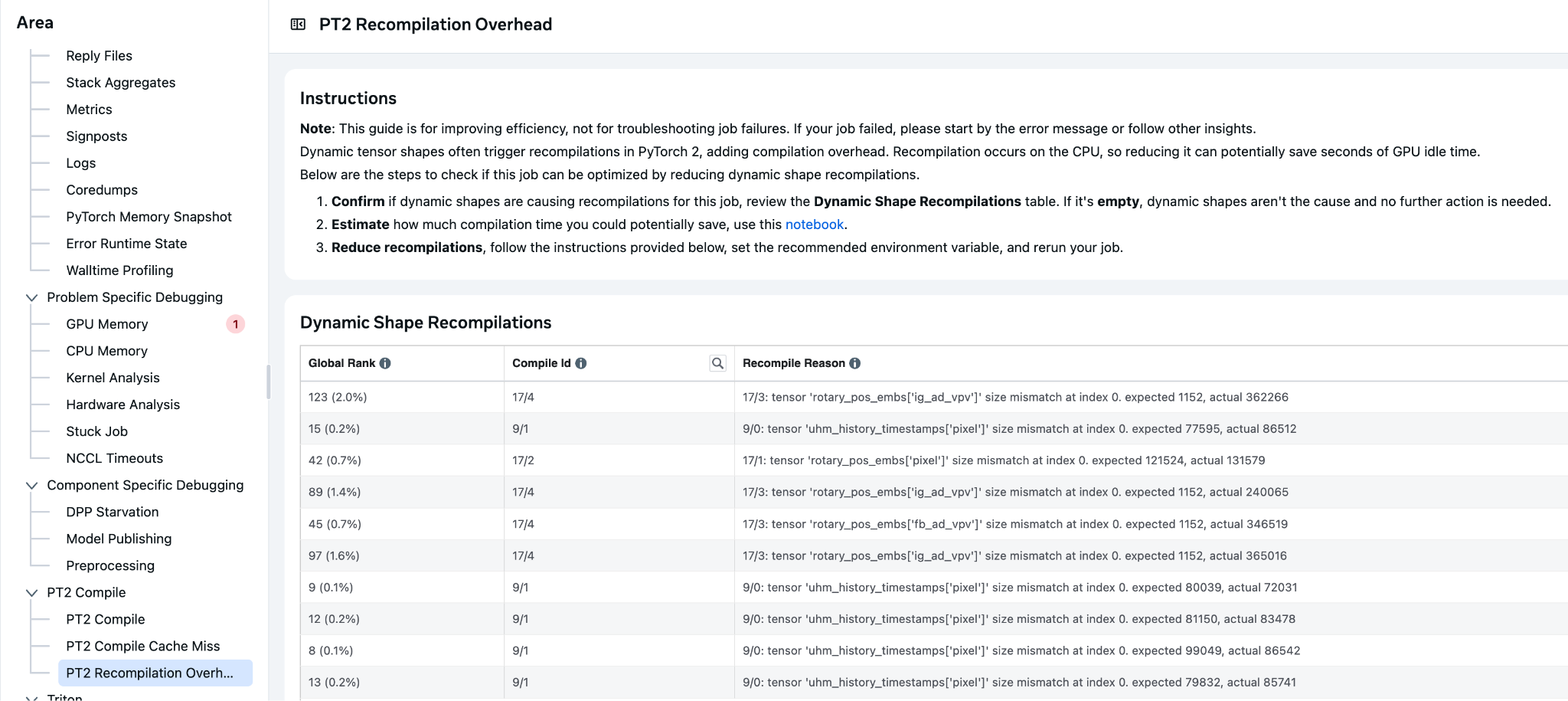This screenshot has width=1568, height=701.
Task: Open Stack Aggregates view
Action: pyautogui.click(x=120, y=83)
